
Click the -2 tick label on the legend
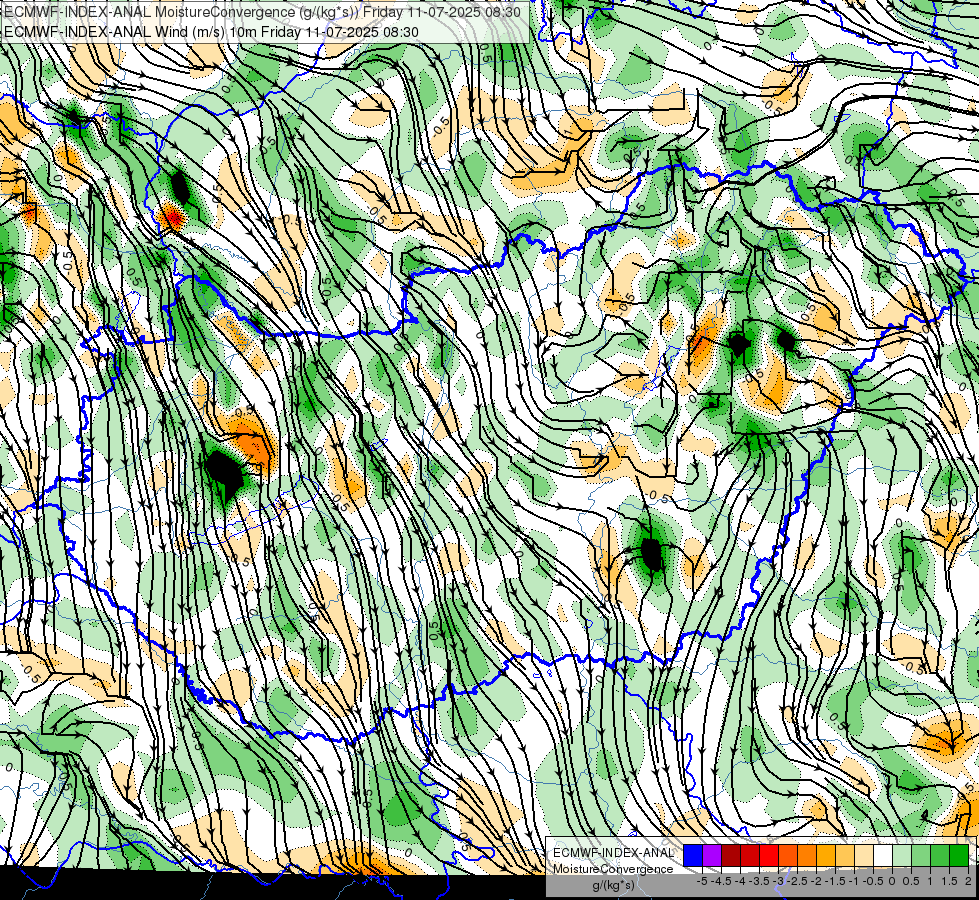(x=817, y=881)
